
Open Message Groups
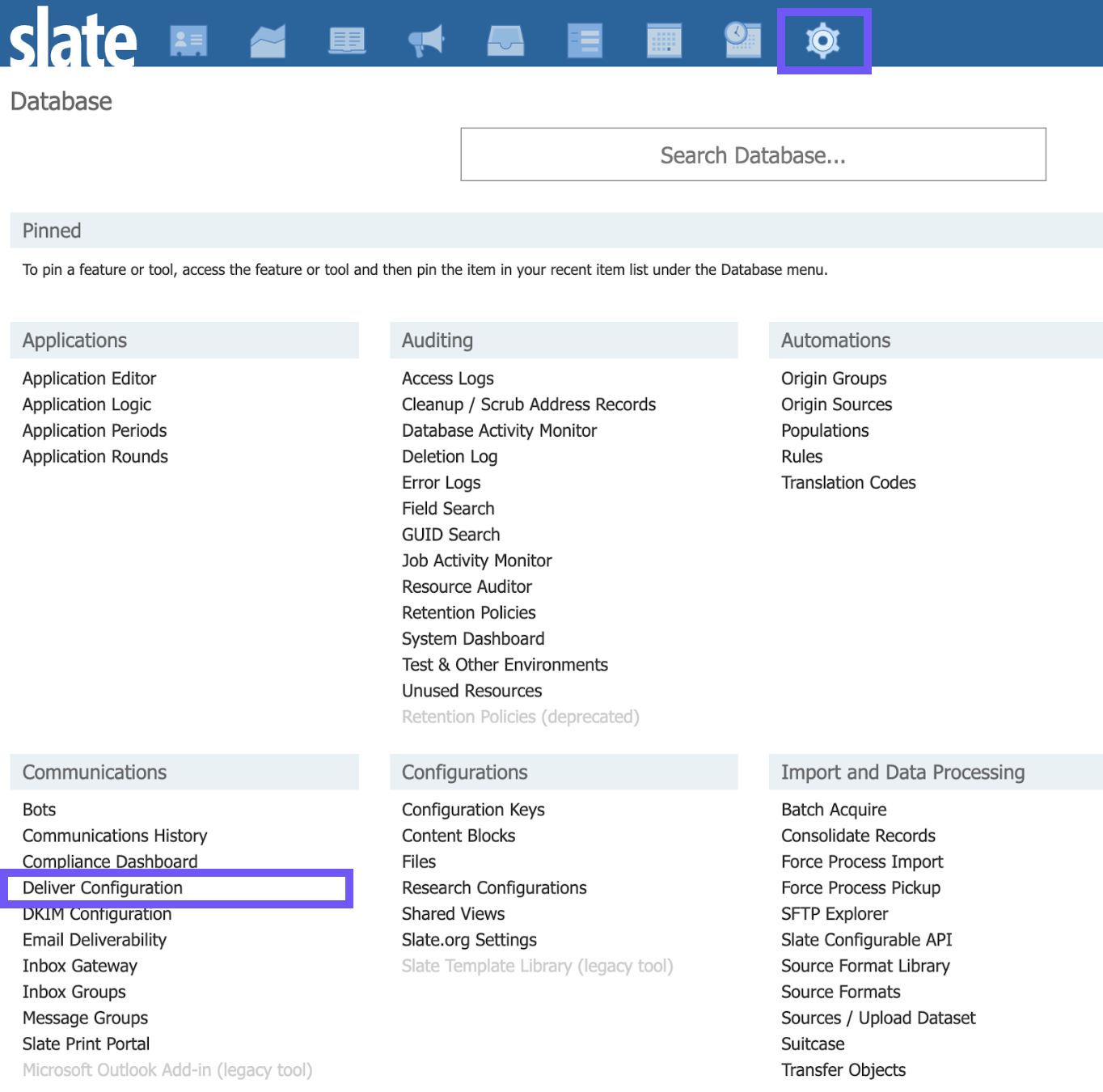86,1018
